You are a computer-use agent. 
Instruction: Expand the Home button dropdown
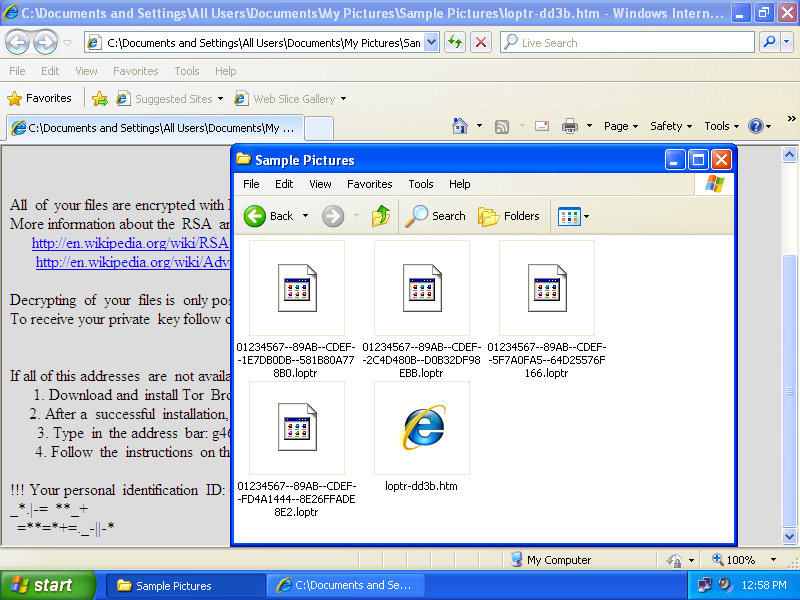tap(479, 126)
